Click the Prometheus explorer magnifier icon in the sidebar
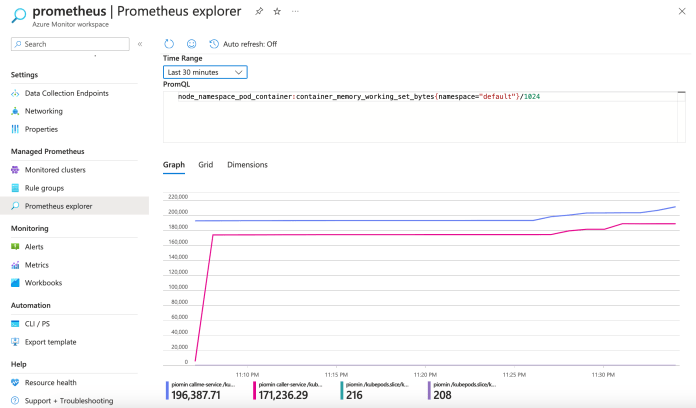The width and height of the screenshot is (696, 408). 15,206
